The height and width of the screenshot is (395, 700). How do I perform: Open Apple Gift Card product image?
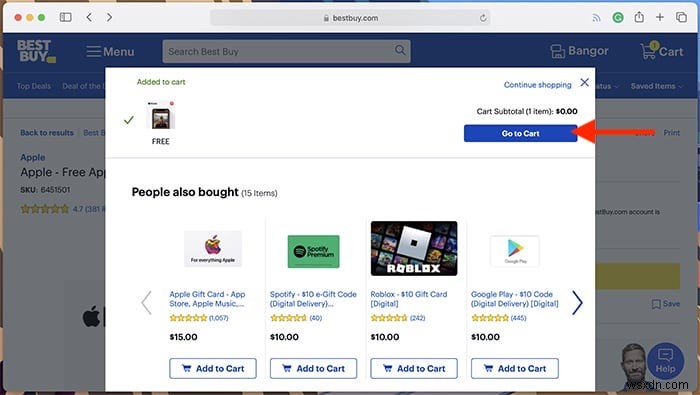(213, 249)
